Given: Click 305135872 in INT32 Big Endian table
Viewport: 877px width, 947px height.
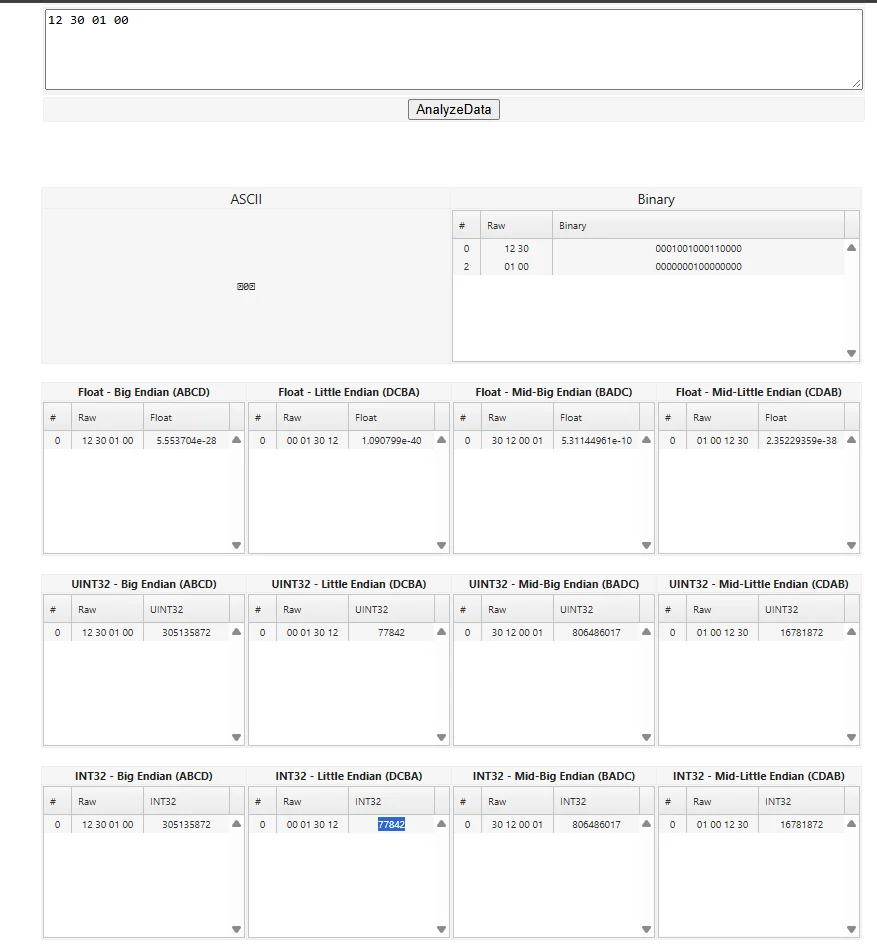Looking at the screenshot, I should click(x=186, y=824).
